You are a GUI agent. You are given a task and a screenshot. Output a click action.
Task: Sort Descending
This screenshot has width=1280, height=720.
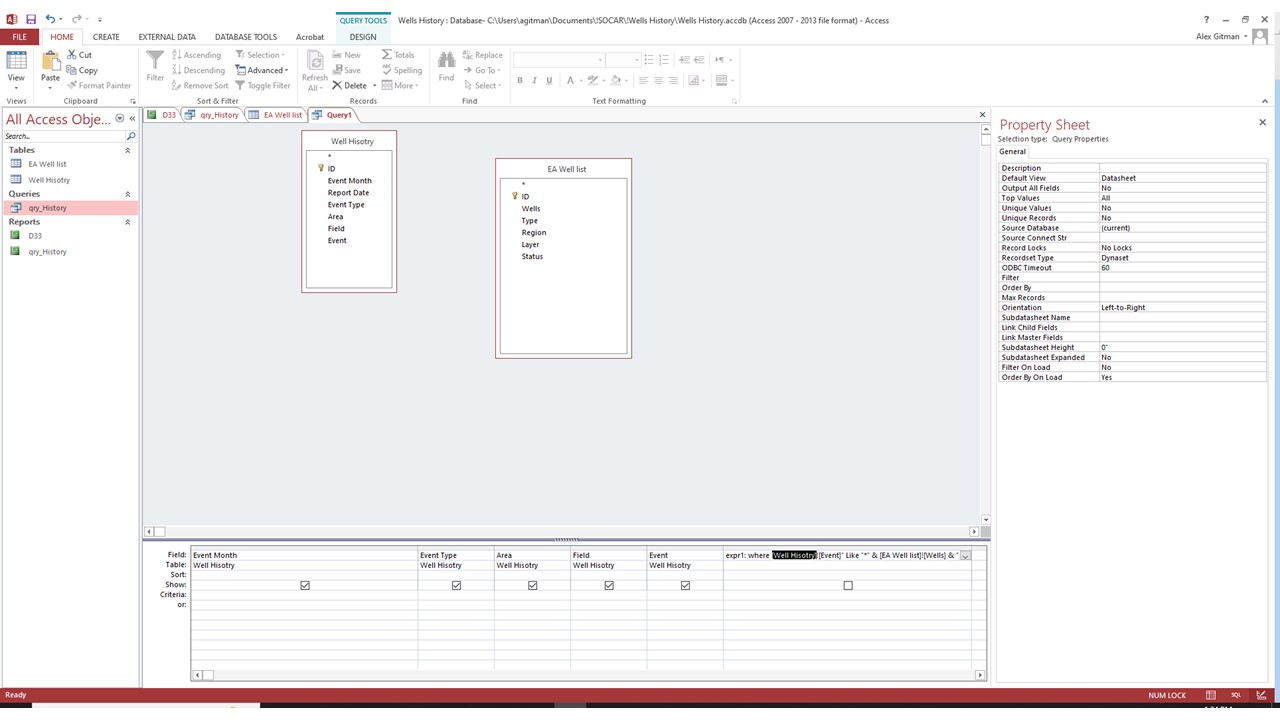(198, 70)
